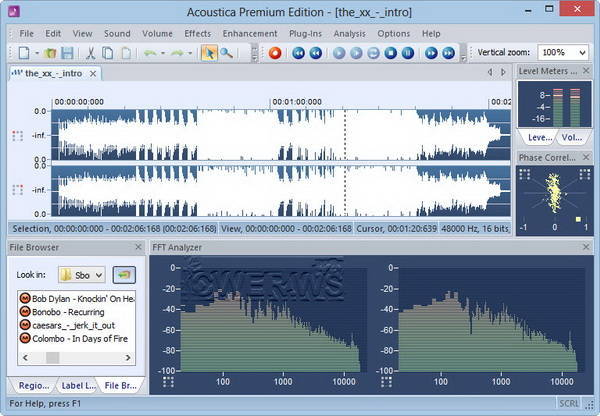Click the File Browser horizontal scrollbar thumb
Image resolution: width=600 pixels, height=416 pixels.
[x=51, y=357]
